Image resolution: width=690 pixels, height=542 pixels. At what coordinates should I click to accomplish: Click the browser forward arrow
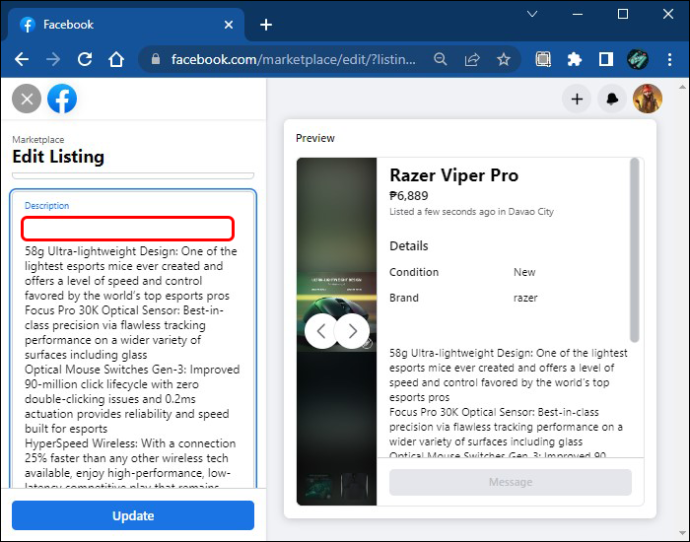point(53,59)
